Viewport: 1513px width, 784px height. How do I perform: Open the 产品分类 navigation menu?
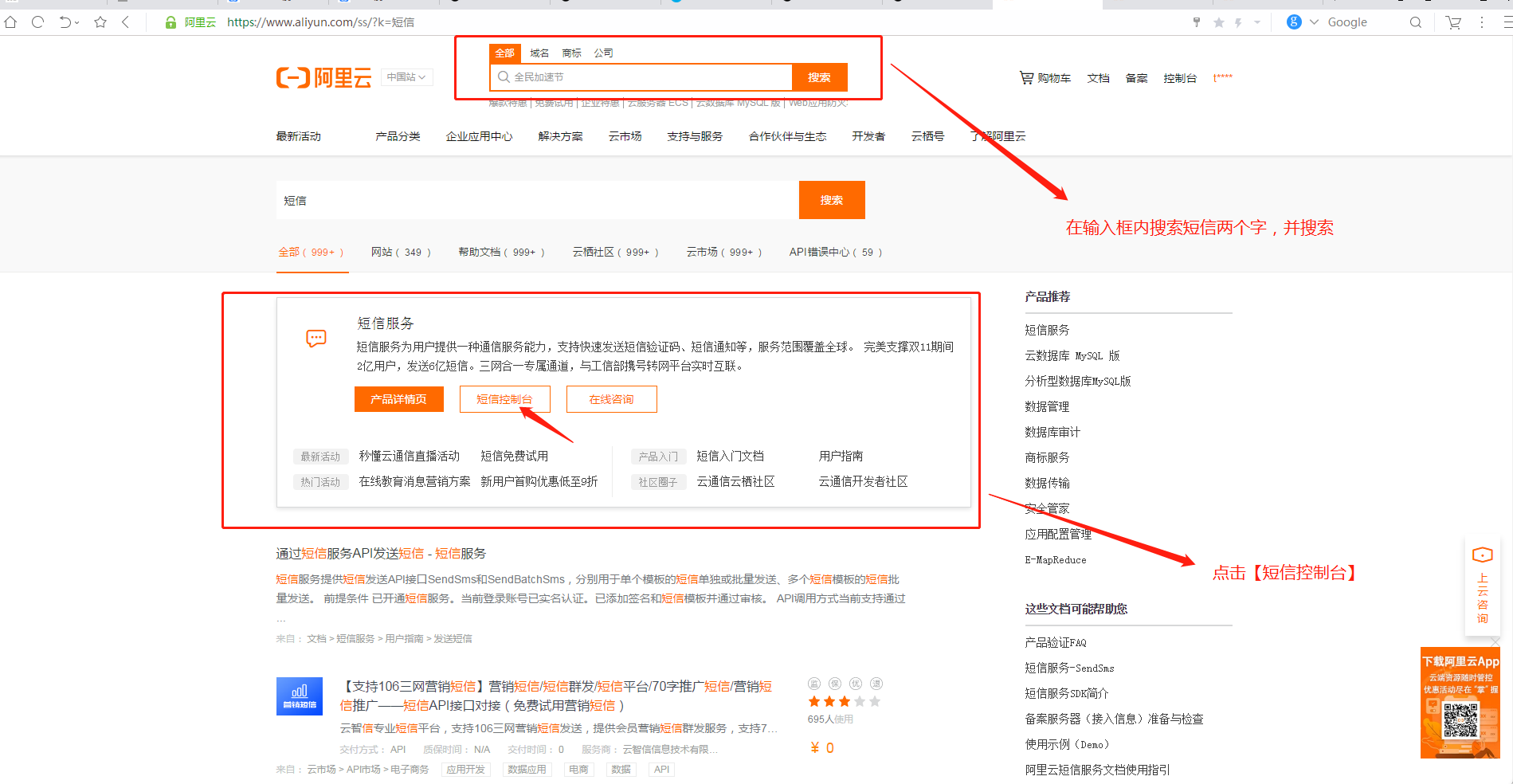tap(398, 135)
